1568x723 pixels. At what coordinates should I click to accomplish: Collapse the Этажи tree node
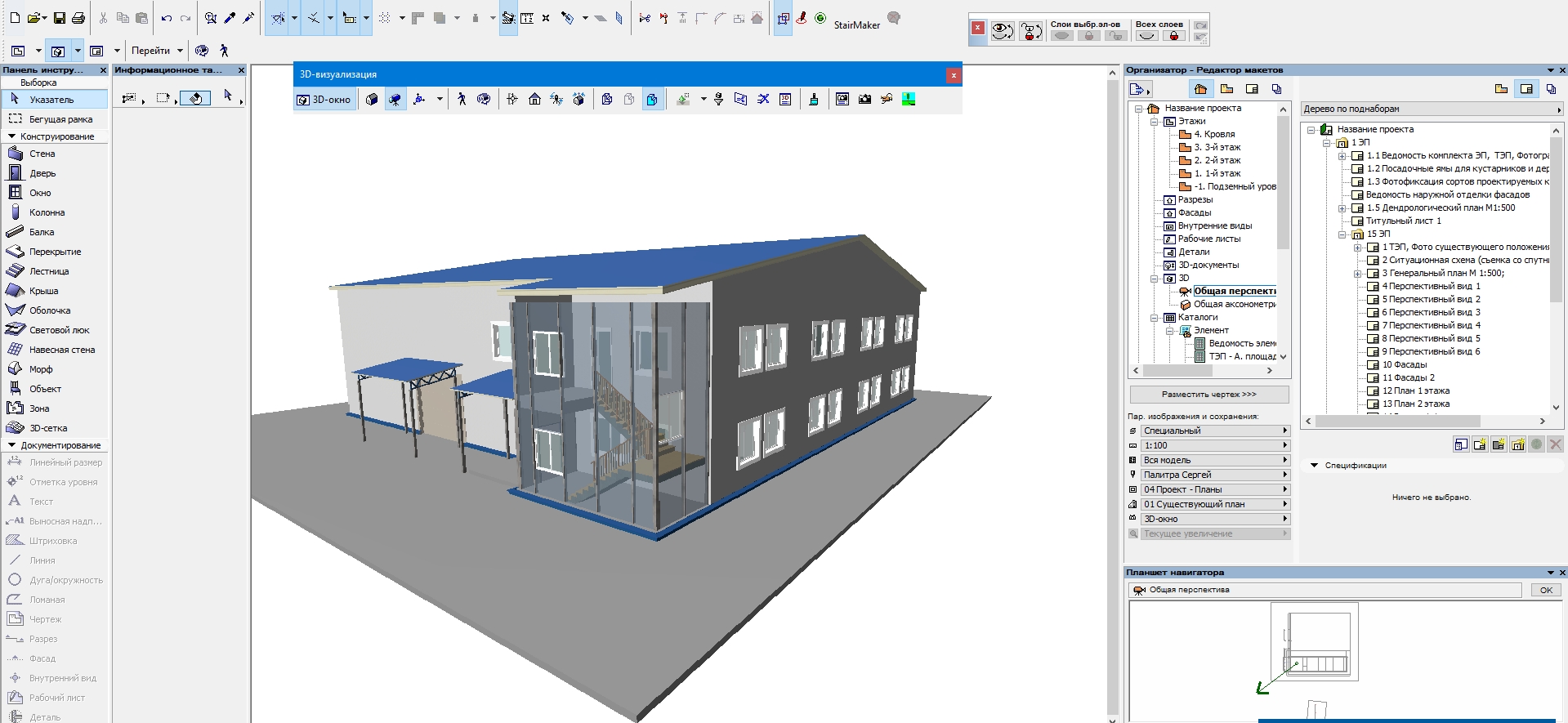1155,121
